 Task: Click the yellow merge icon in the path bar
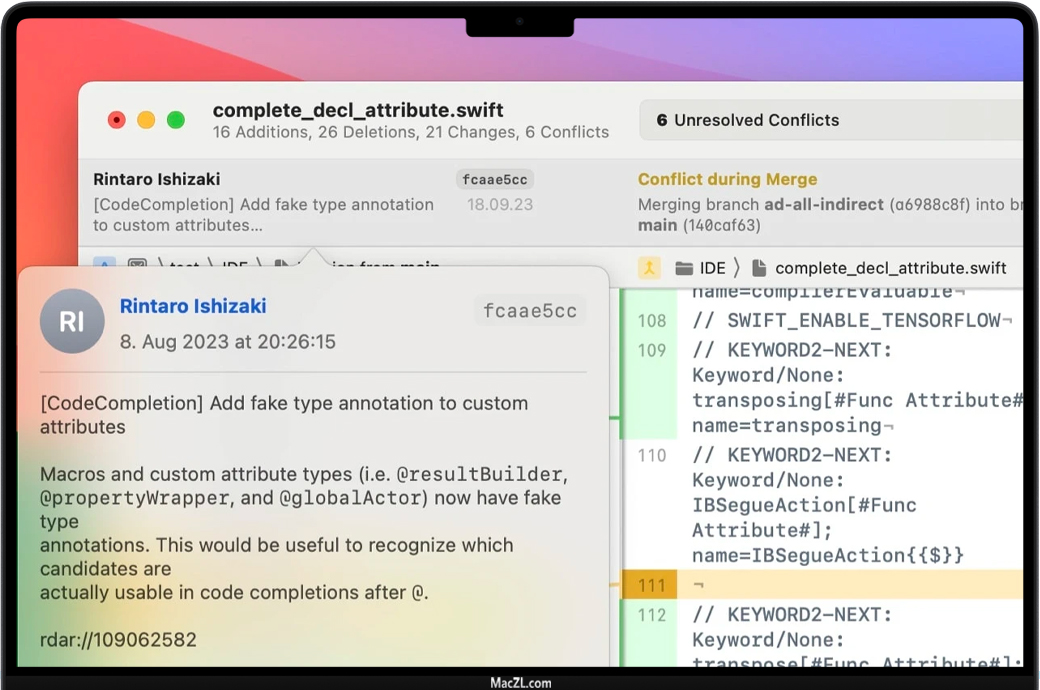point(650,268)
